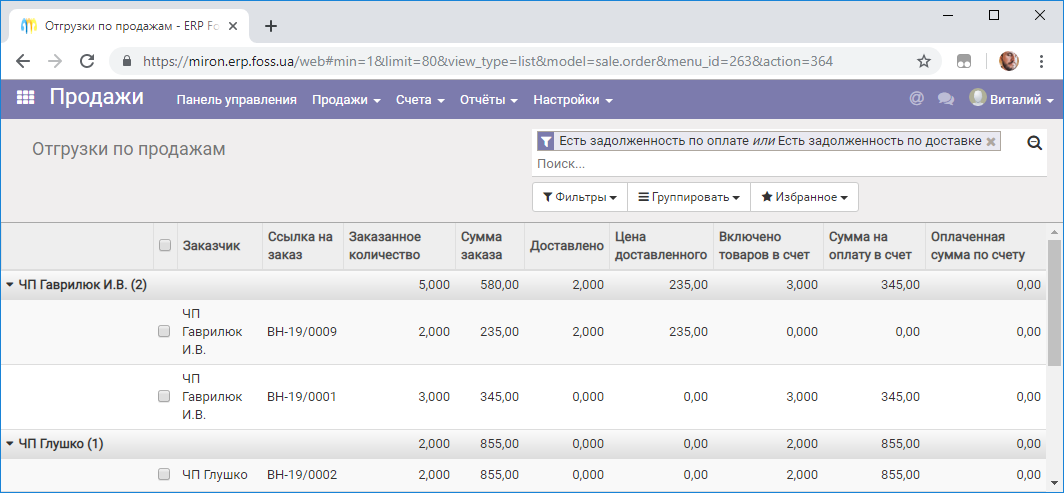The height and width of the screenshot is (493, 1064).
Task: Open the Группировать dropdown
Action: point(689,197)
